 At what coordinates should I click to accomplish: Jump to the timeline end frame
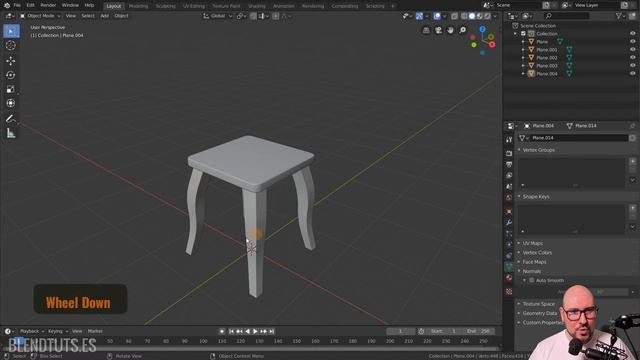272,331
